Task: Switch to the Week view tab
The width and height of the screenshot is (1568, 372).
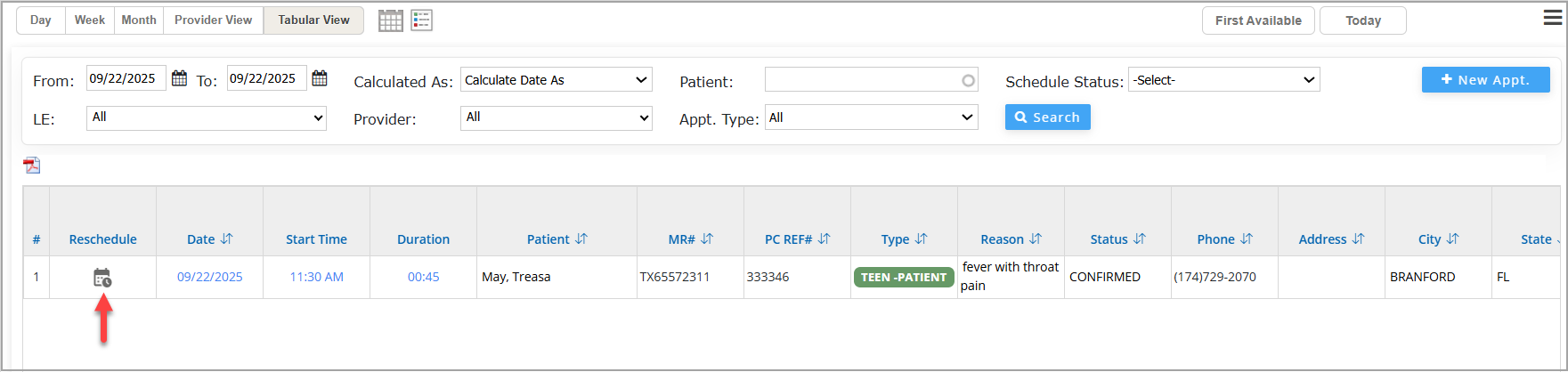Action: 90,20
